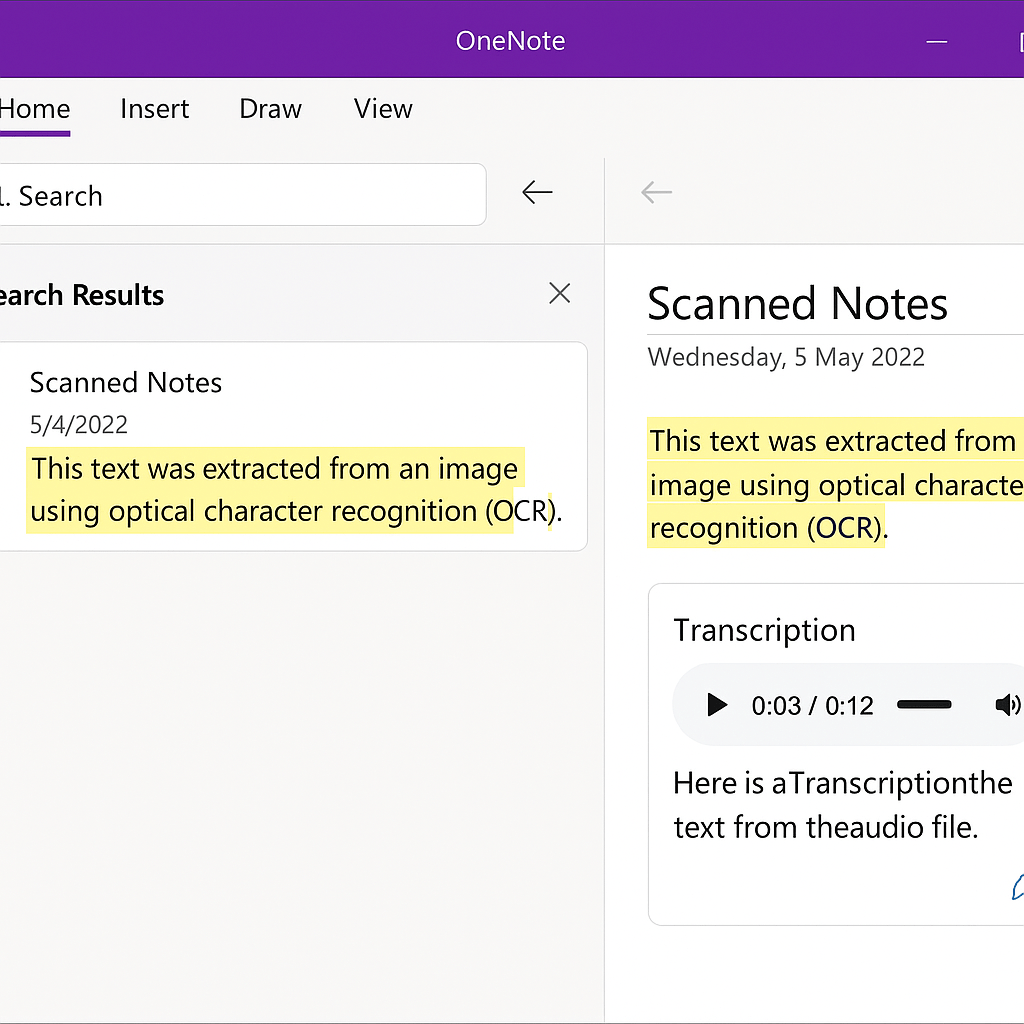Click the navigation back arrow above the page
The image size is (1024, 1024).
pos(656,192)
